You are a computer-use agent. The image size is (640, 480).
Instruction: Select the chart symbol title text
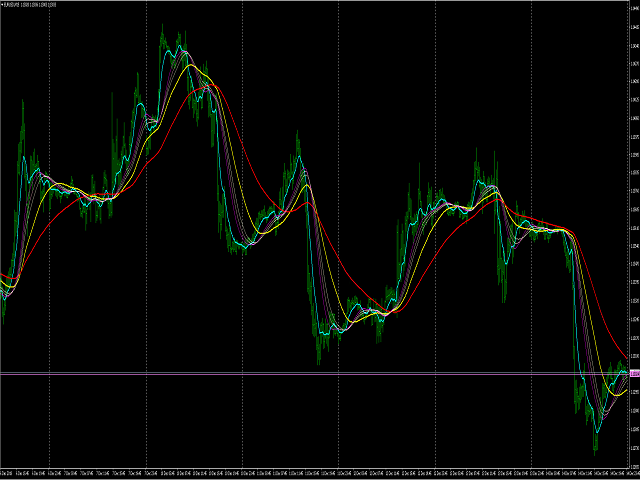tap(30, 5)
